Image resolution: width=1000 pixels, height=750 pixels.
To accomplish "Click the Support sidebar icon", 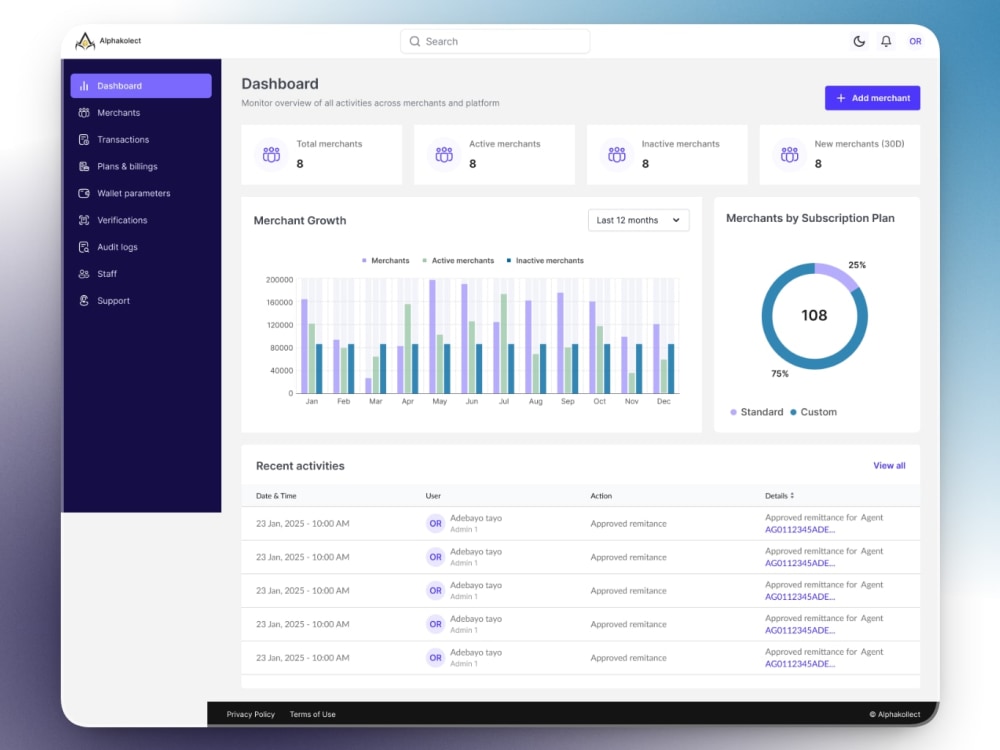I will (x=84, y=300).
